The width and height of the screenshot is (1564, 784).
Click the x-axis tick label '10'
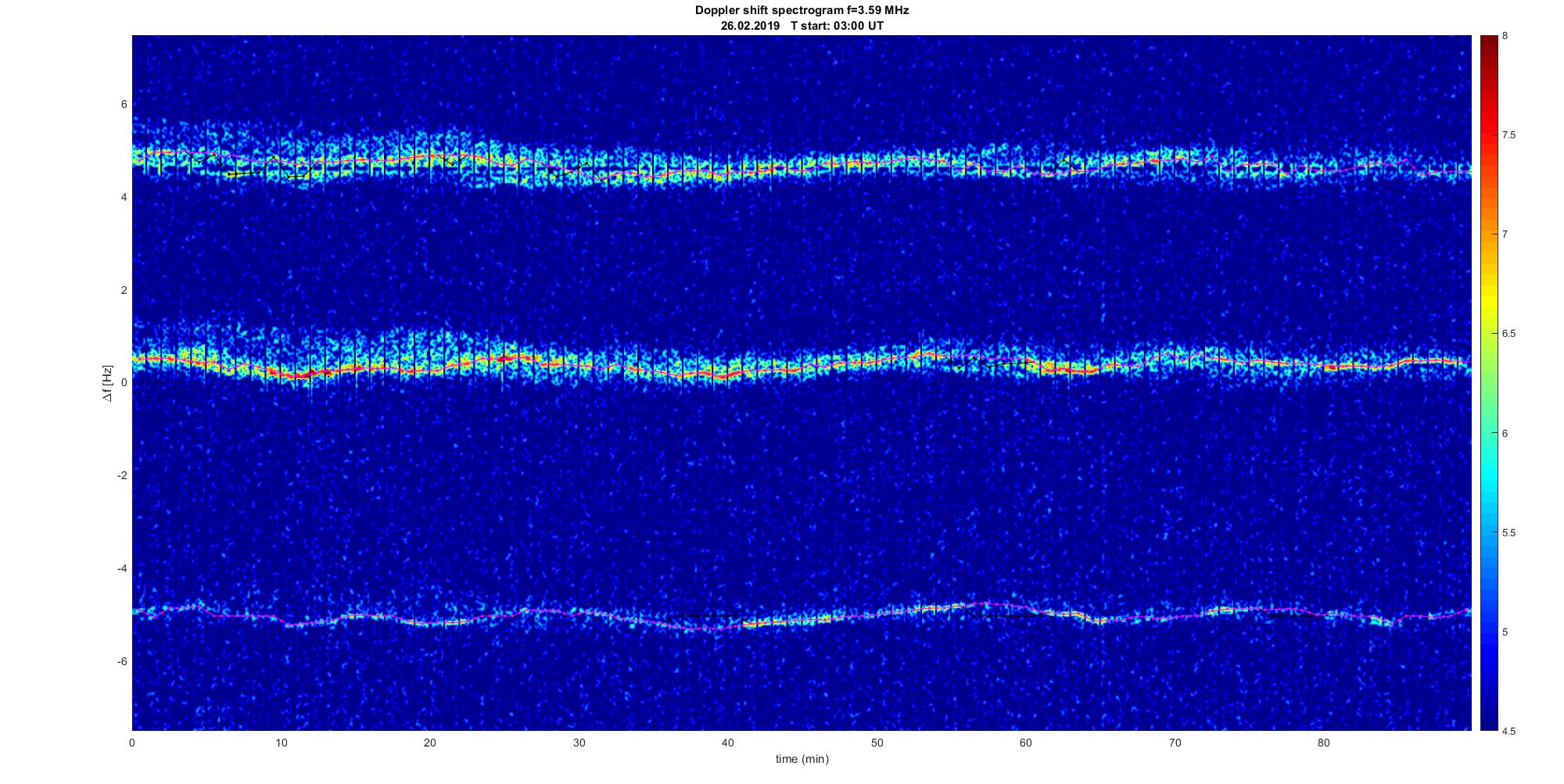[281, 743]
